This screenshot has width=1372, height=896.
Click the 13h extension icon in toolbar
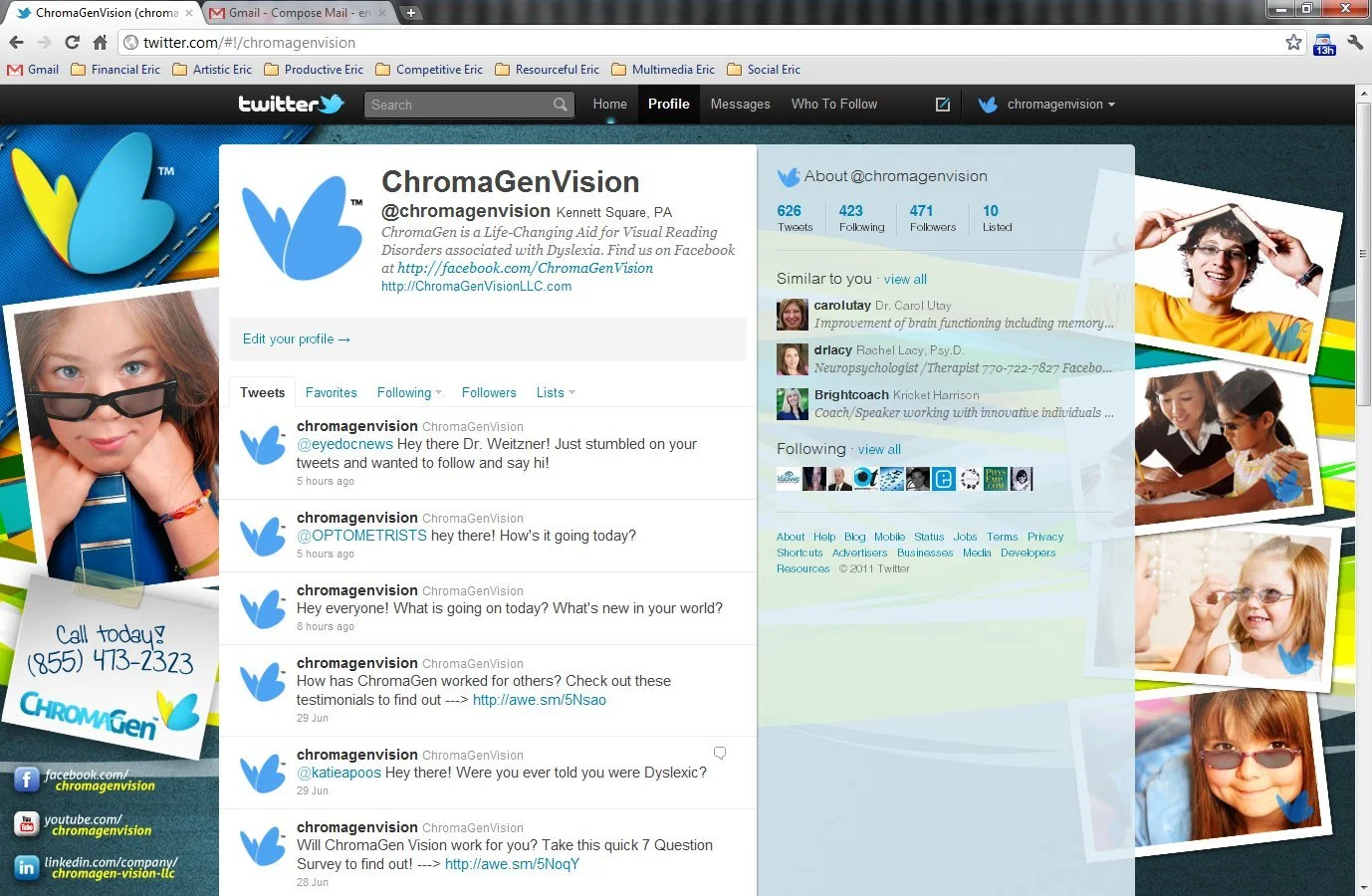1324,43
